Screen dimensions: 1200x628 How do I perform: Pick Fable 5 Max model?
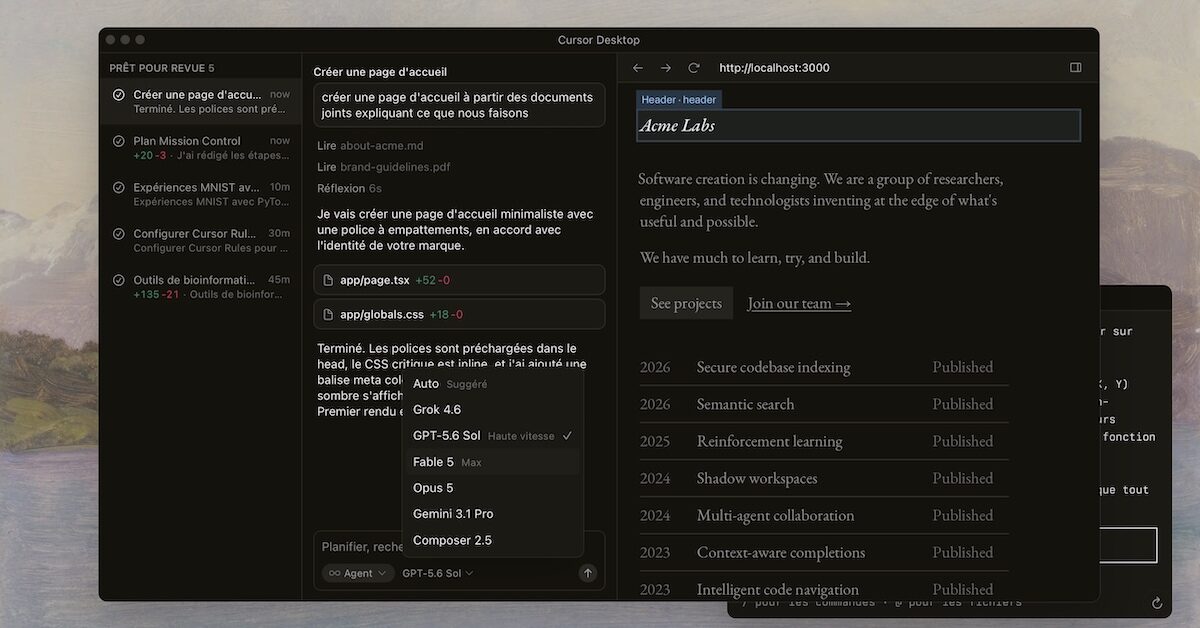pyautogui.click(x=493, y=462)
